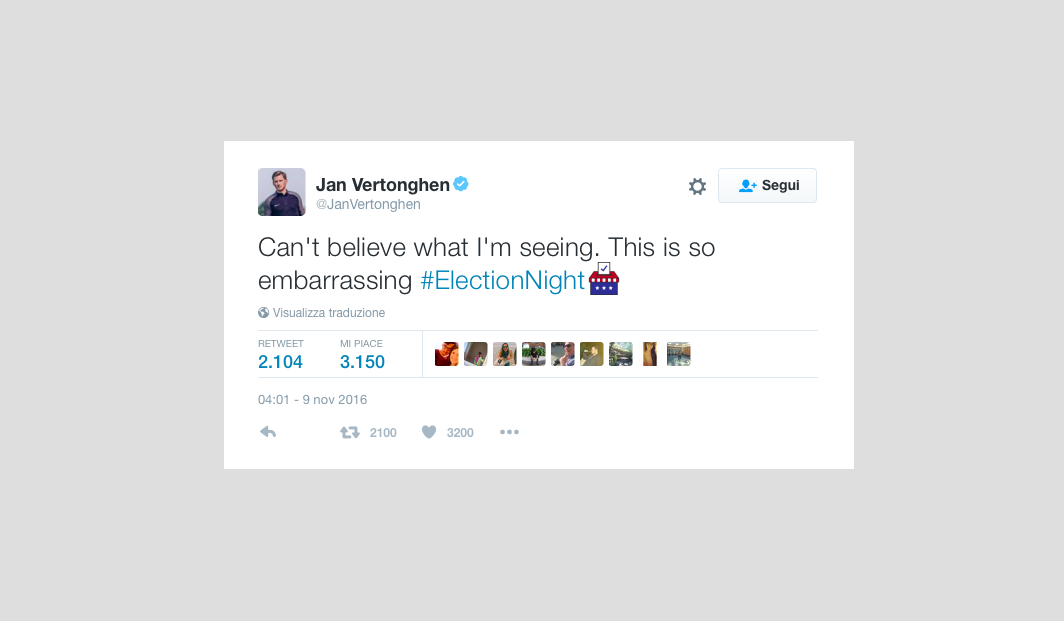Click the blue verified badge

[x=461, y=184]
